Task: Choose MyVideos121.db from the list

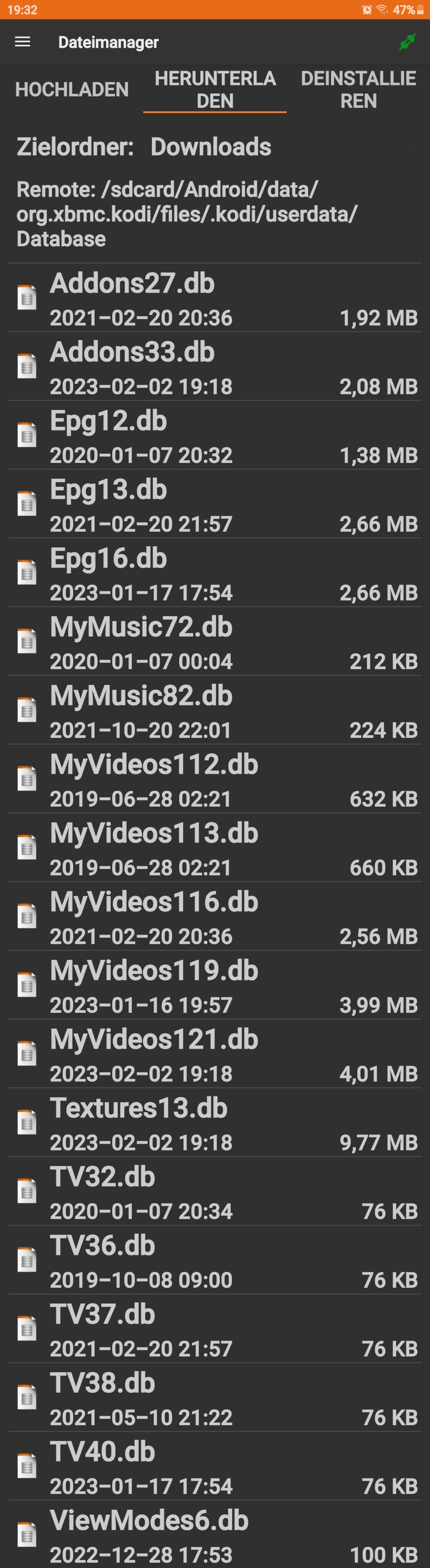Action: pos(215,1053)
